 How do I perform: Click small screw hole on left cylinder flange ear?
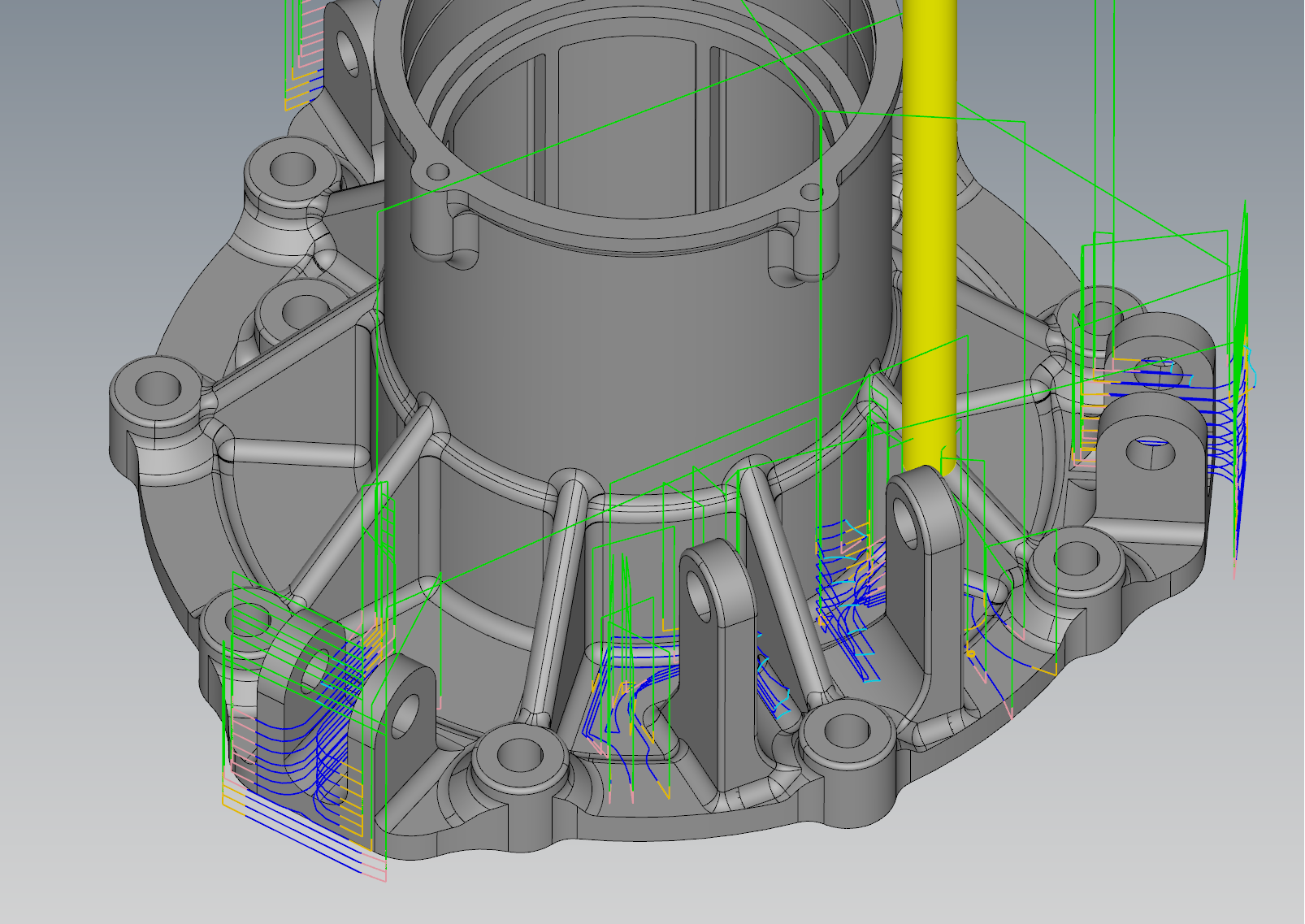438,171
